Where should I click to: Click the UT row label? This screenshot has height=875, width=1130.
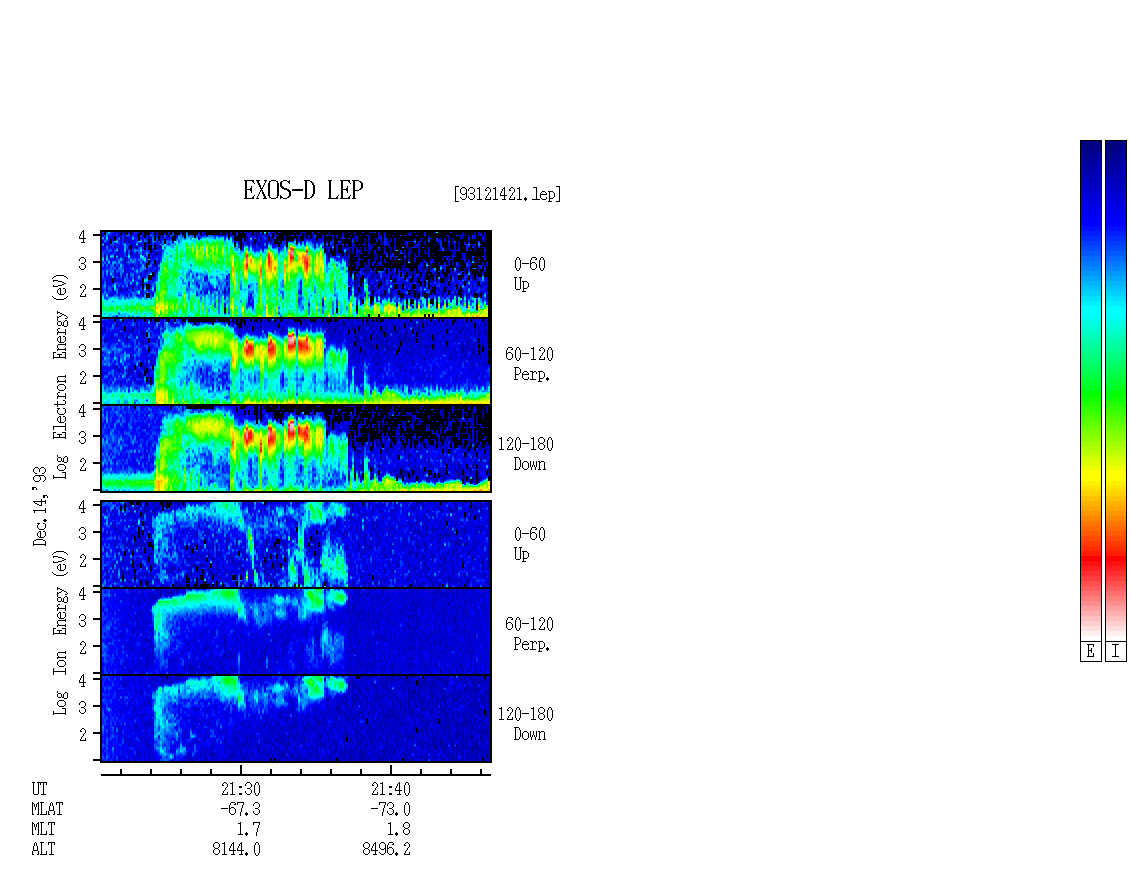39,789
